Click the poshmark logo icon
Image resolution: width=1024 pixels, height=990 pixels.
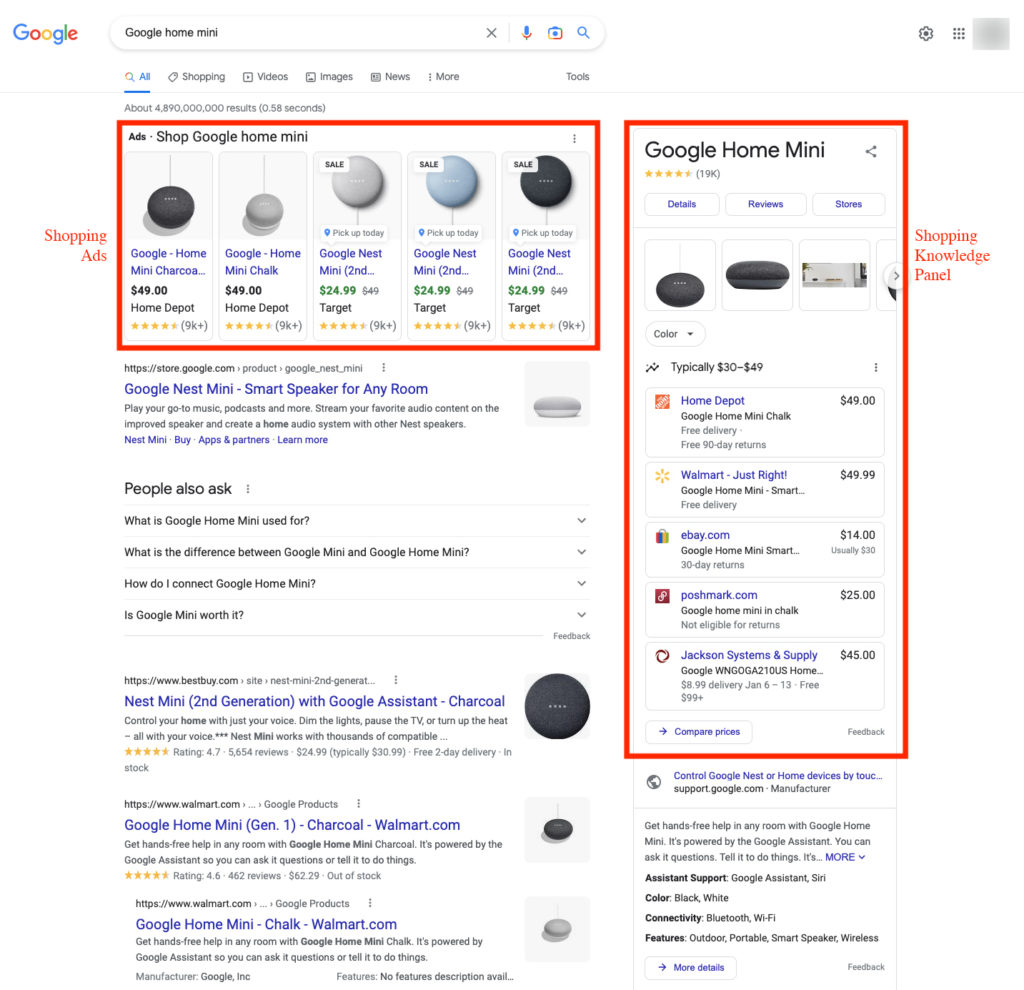[x=662, y=596]
